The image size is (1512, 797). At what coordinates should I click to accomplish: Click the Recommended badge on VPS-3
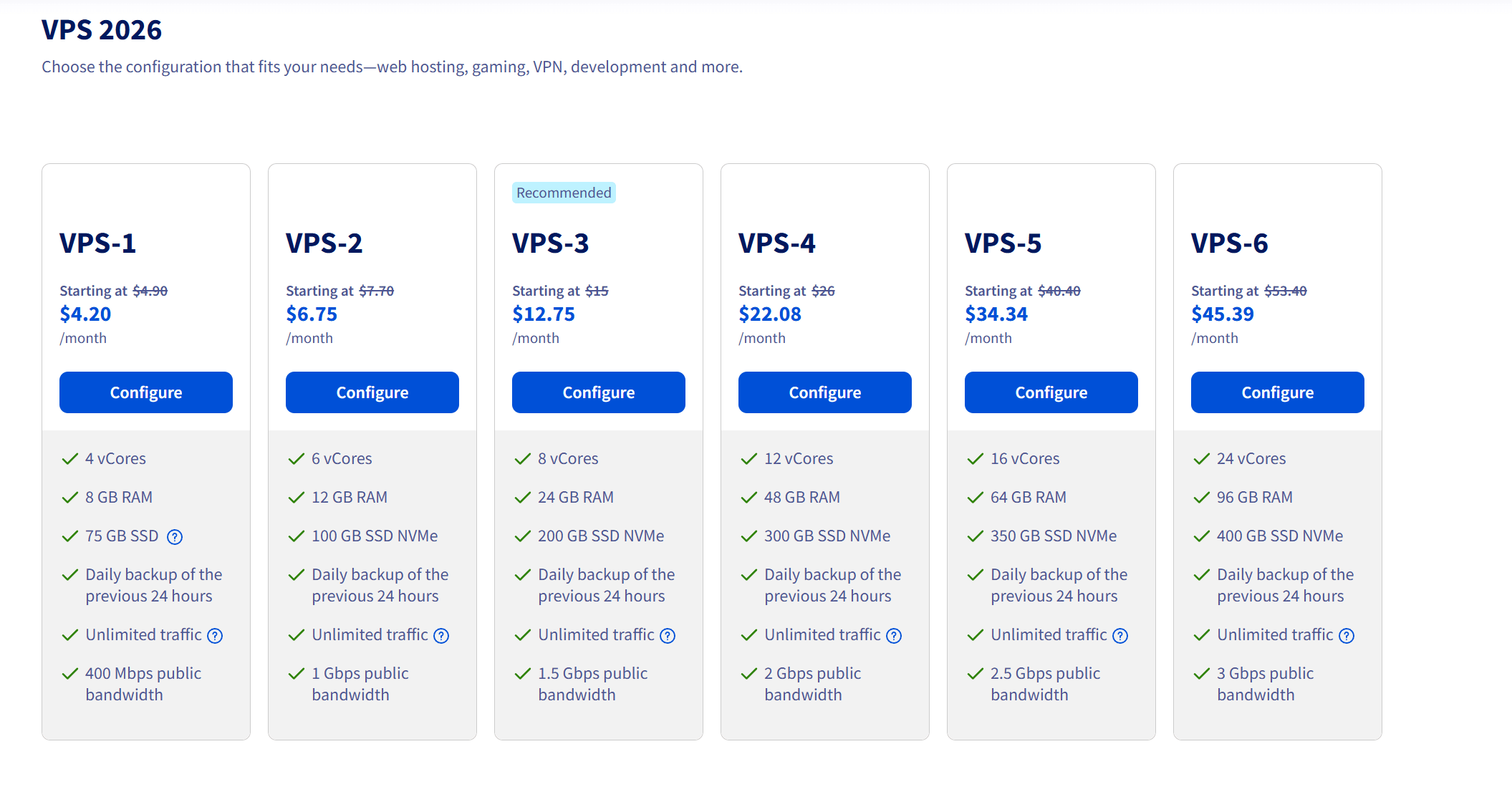coord(564,193)
